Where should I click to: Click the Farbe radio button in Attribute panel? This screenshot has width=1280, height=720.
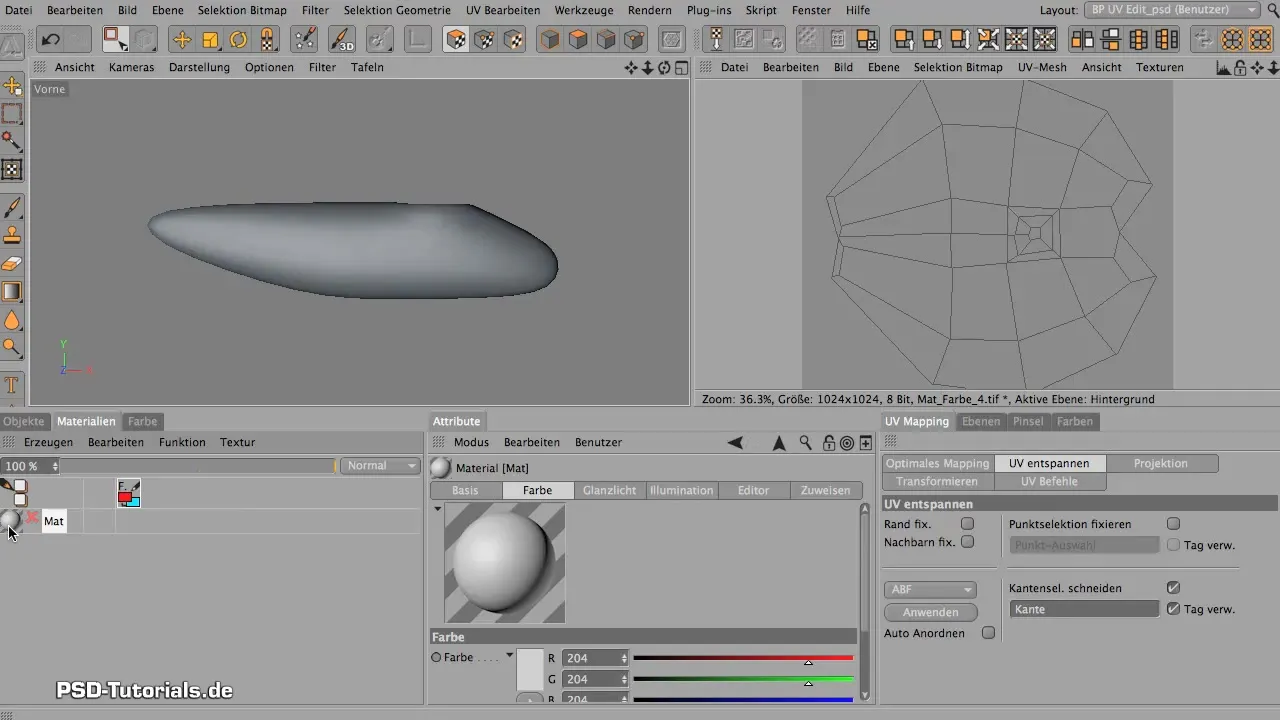pos(436,658)
